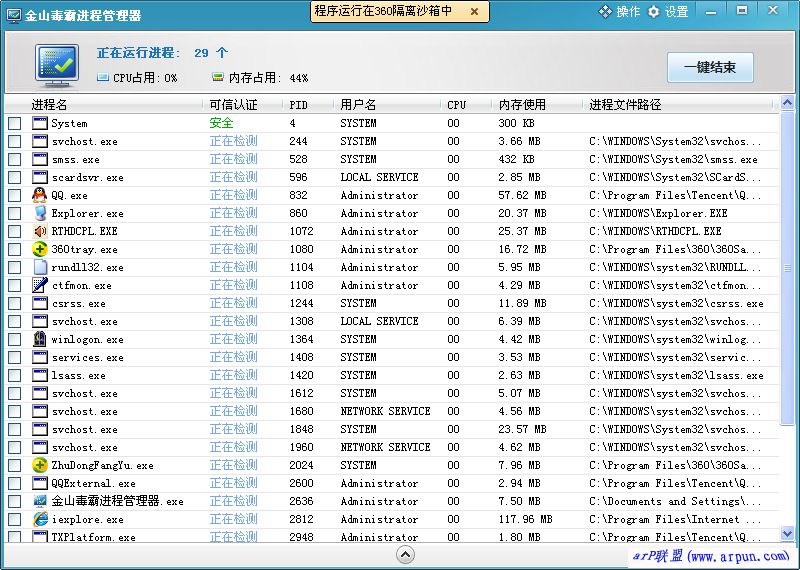Click the 360tray.exe green plus icon
800x570 pixels.
(40, 249)
